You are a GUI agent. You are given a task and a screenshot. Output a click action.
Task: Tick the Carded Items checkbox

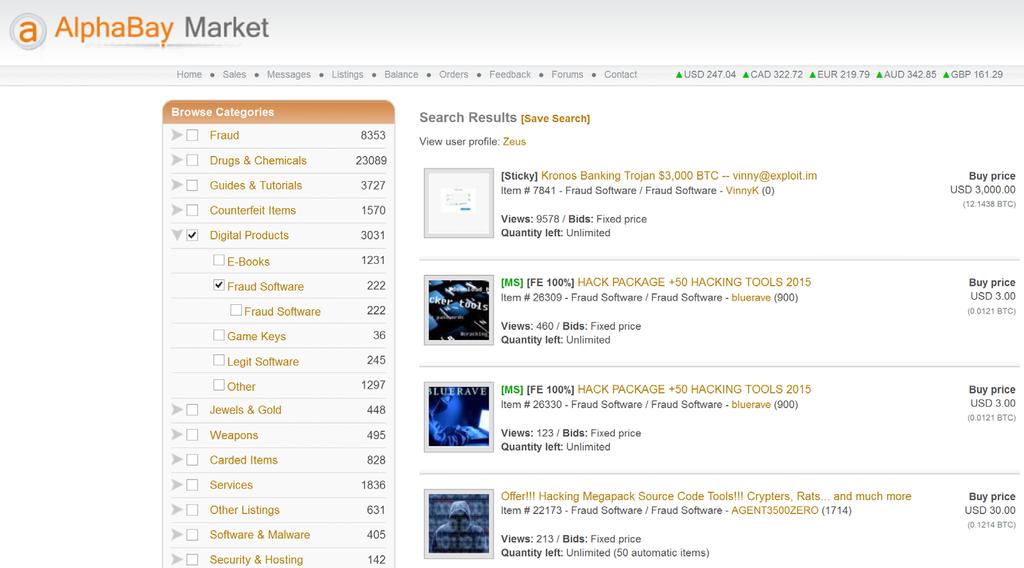coord(192,460)
